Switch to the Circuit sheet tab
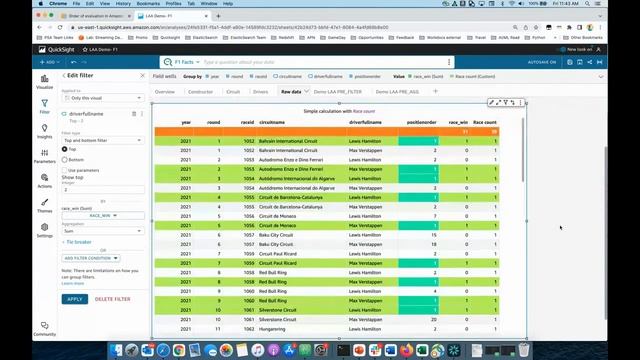This screenshot has width=640, height=360. [x=233, y=92]
